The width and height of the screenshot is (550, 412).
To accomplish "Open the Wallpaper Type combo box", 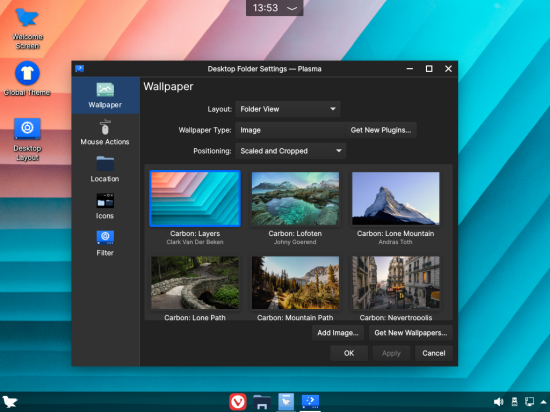I will click(290, 130).
